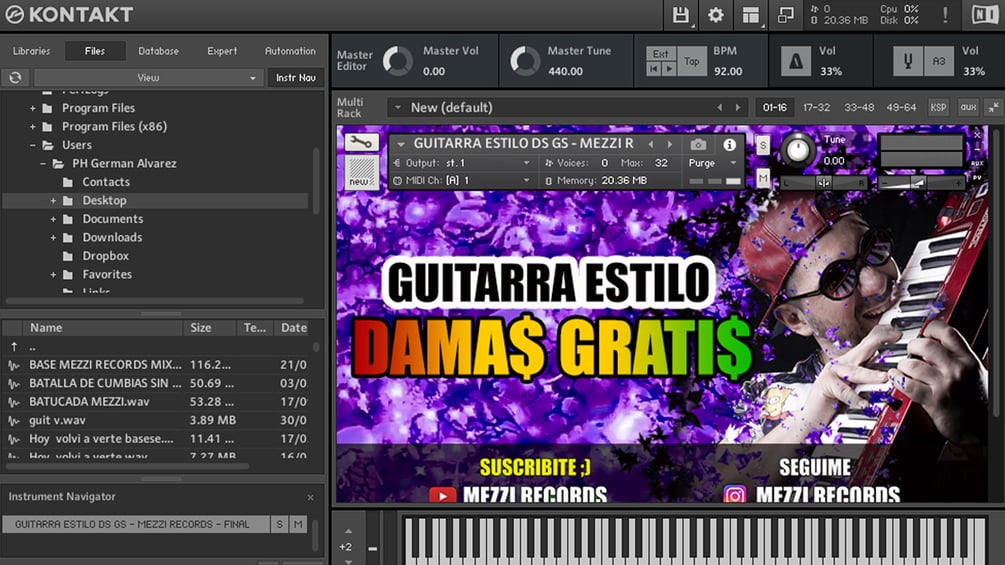Image resolution: width=1005 pixels, height=565 pixels.
Task: Open the multi rack preset dropdown arrow
Action: [x=397, y=108]
